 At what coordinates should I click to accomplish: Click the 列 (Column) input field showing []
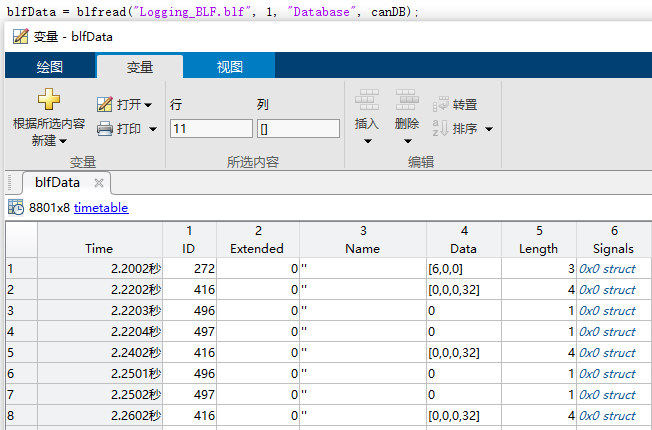pyautogui.click(x=298, y=129)
